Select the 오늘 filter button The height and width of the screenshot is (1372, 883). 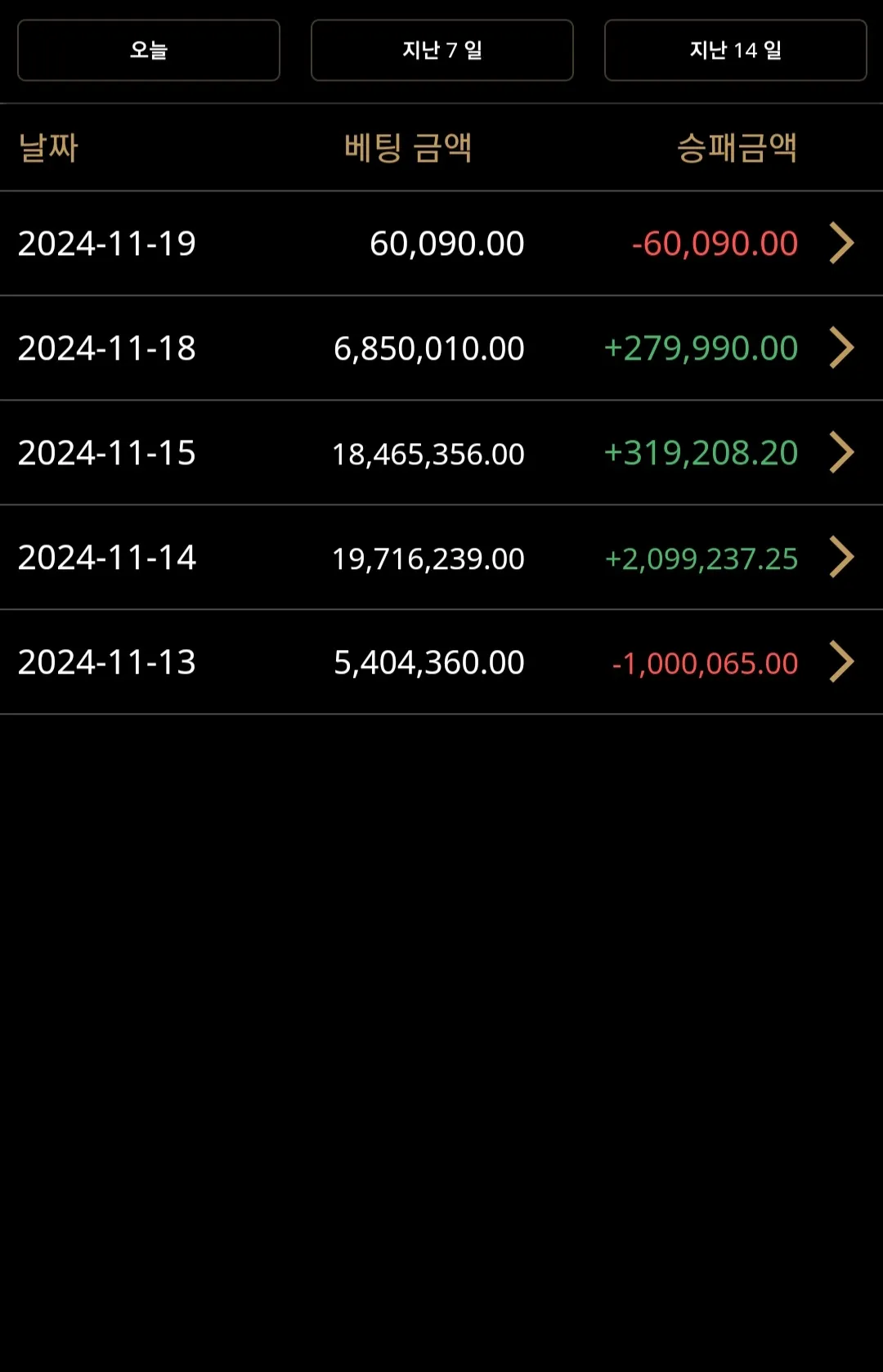coord(149,51)
